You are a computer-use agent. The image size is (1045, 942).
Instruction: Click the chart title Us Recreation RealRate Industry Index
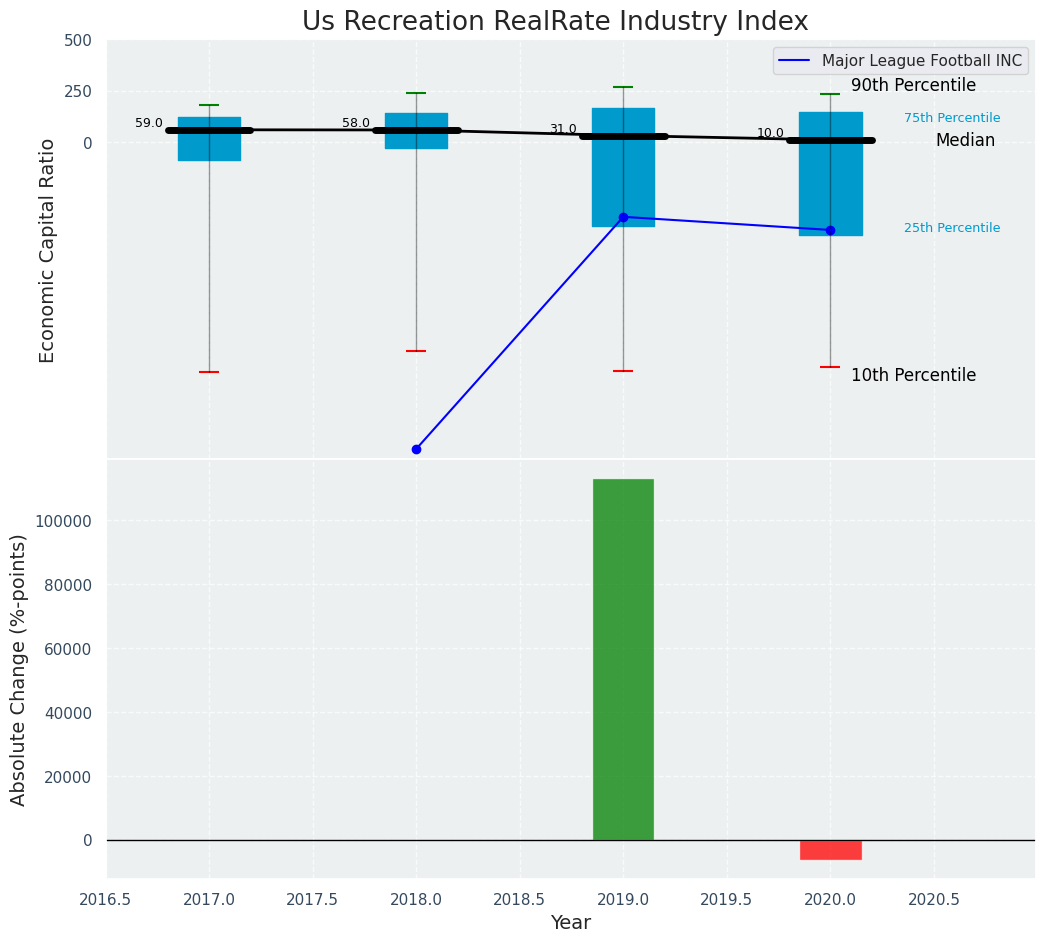(555, 22)
